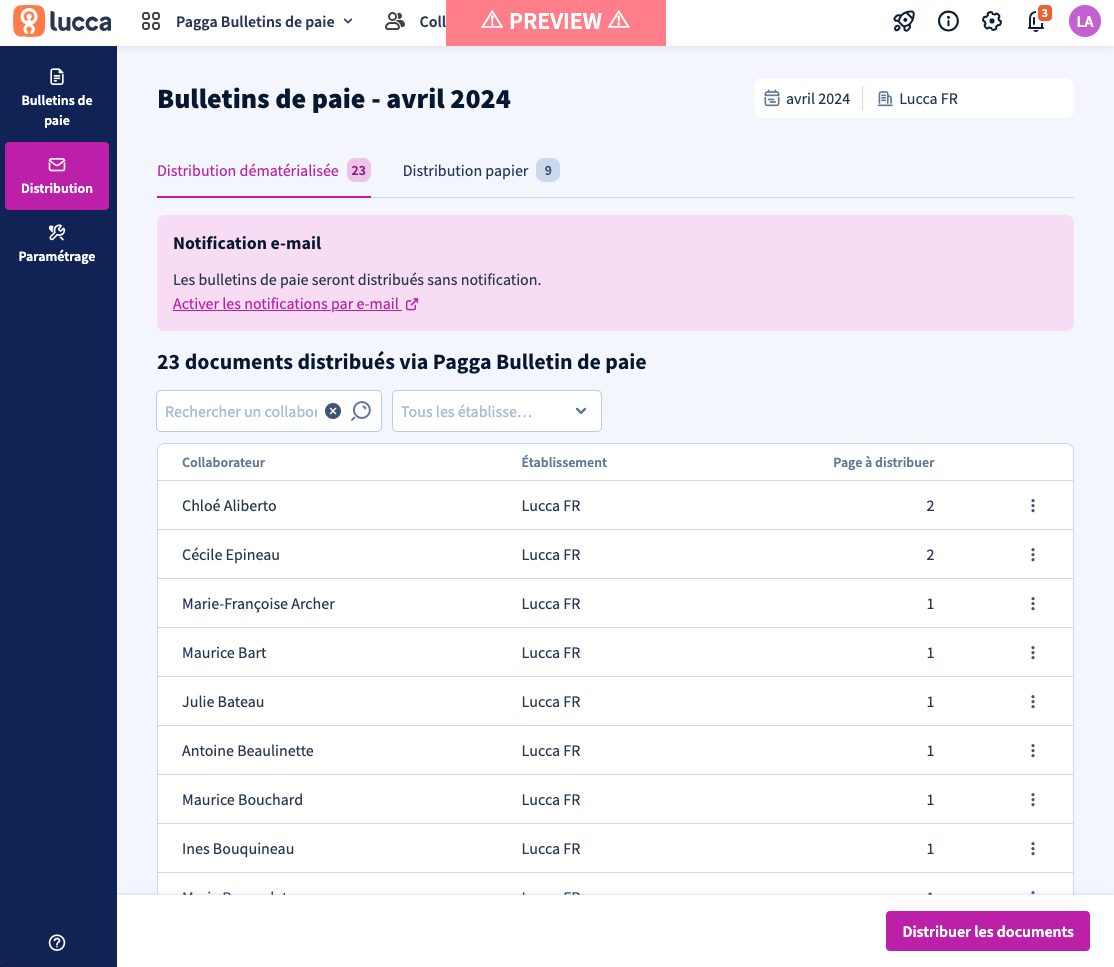Switch to Distribution dématérialisée tab
1114x967 pixels.
pyautogui.click(x=264, y=171)
